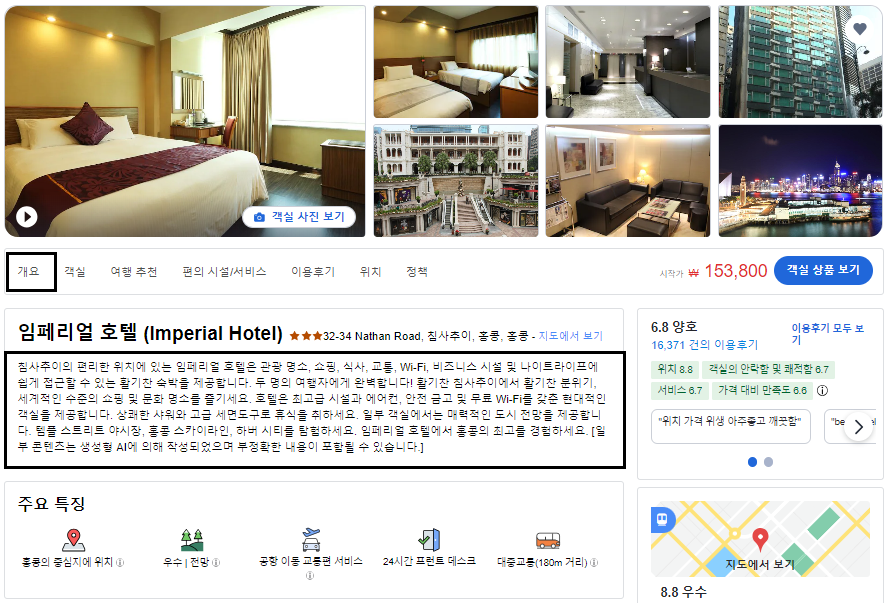Open the info icon beside 가격 대비 만족도
Viewport: 893px width, 603px height.
pos(822,390)
